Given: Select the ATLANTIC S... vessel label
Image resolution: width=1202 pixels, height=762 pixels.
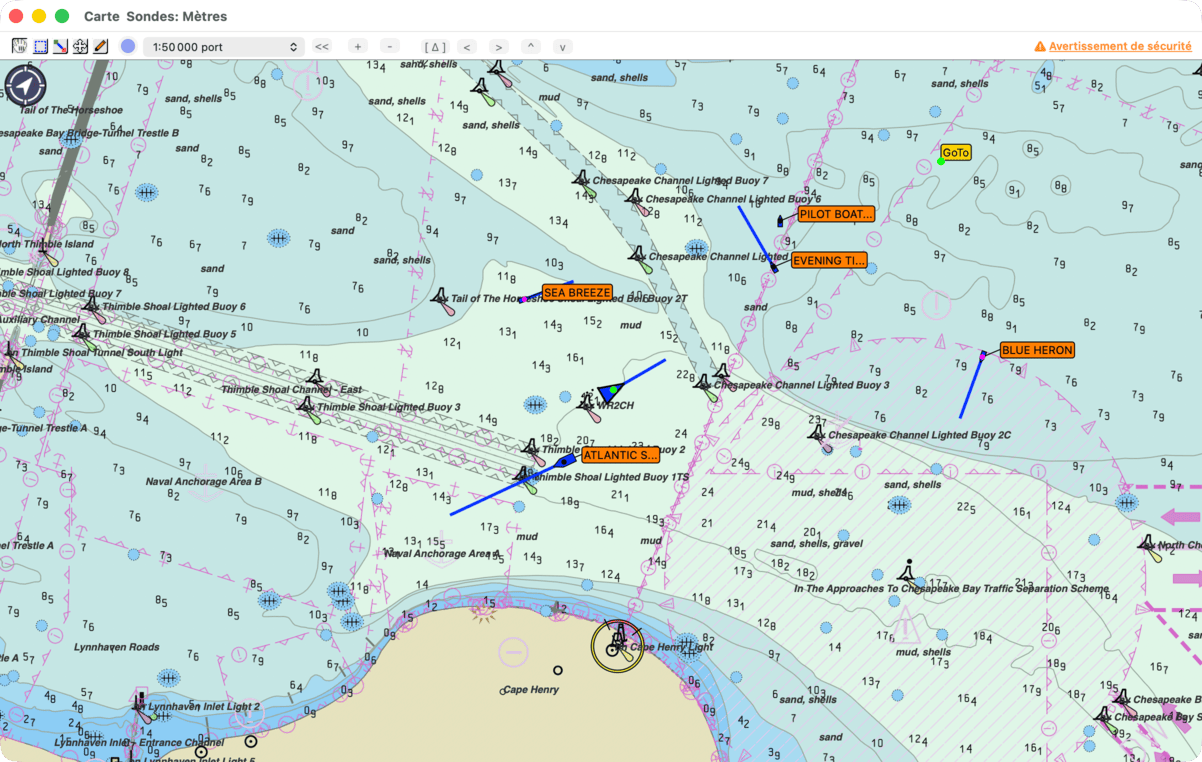Looking at the screenshot, I should tap(621, 455).
